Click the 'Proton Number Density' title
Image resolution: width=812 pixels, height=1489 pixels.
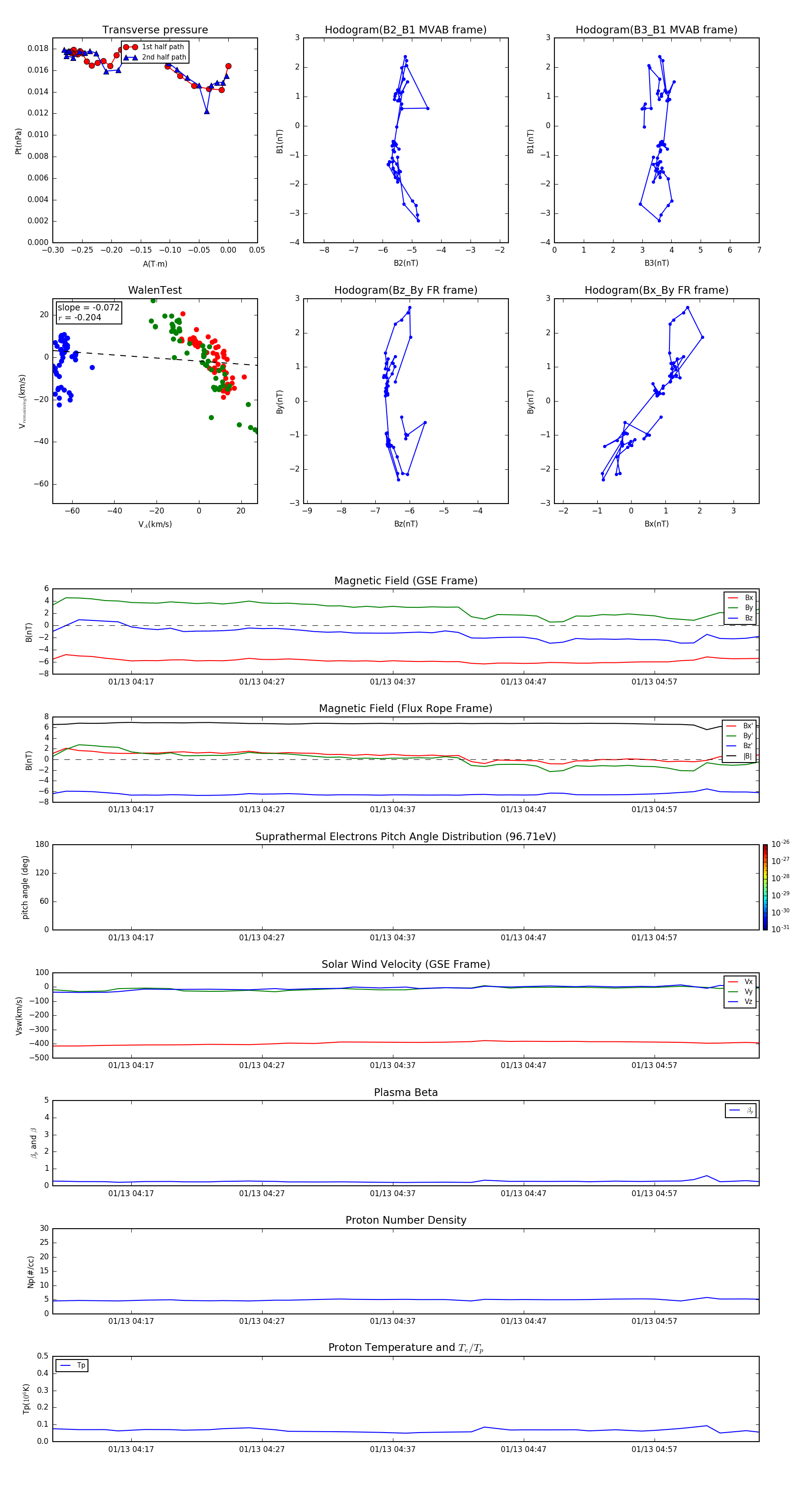tap(406, 1220)
